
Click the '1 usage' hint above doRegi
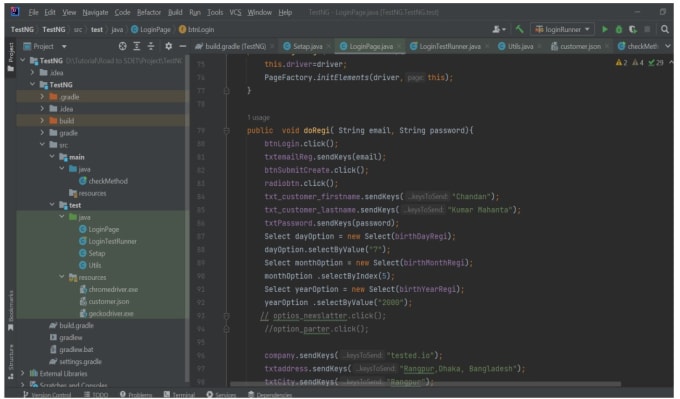258,118
